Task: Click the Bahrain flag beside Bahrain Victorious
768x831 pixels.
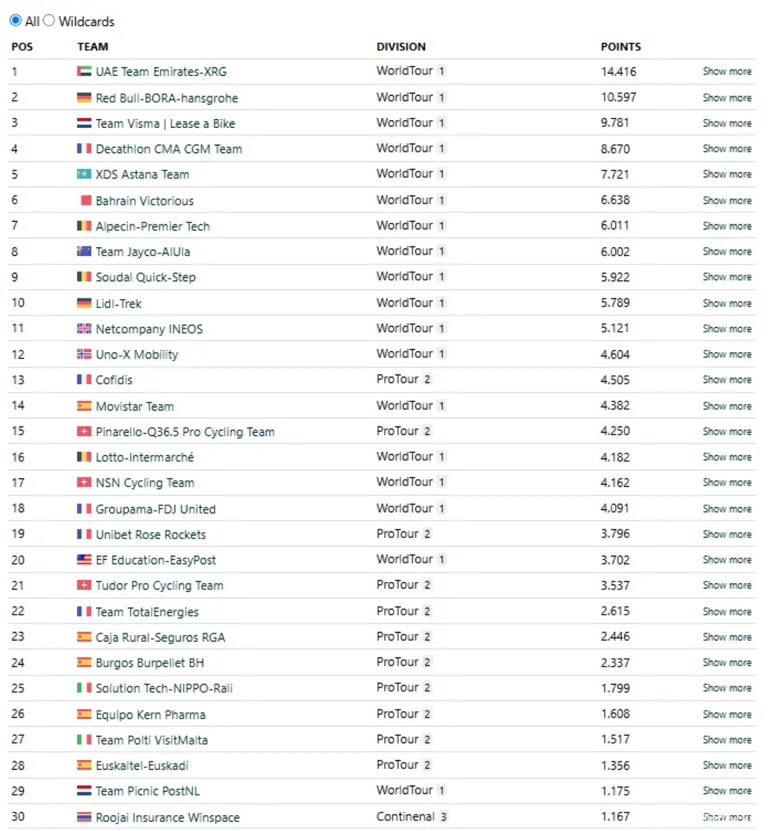Action: pyautogui.click(x=85, y=200)
